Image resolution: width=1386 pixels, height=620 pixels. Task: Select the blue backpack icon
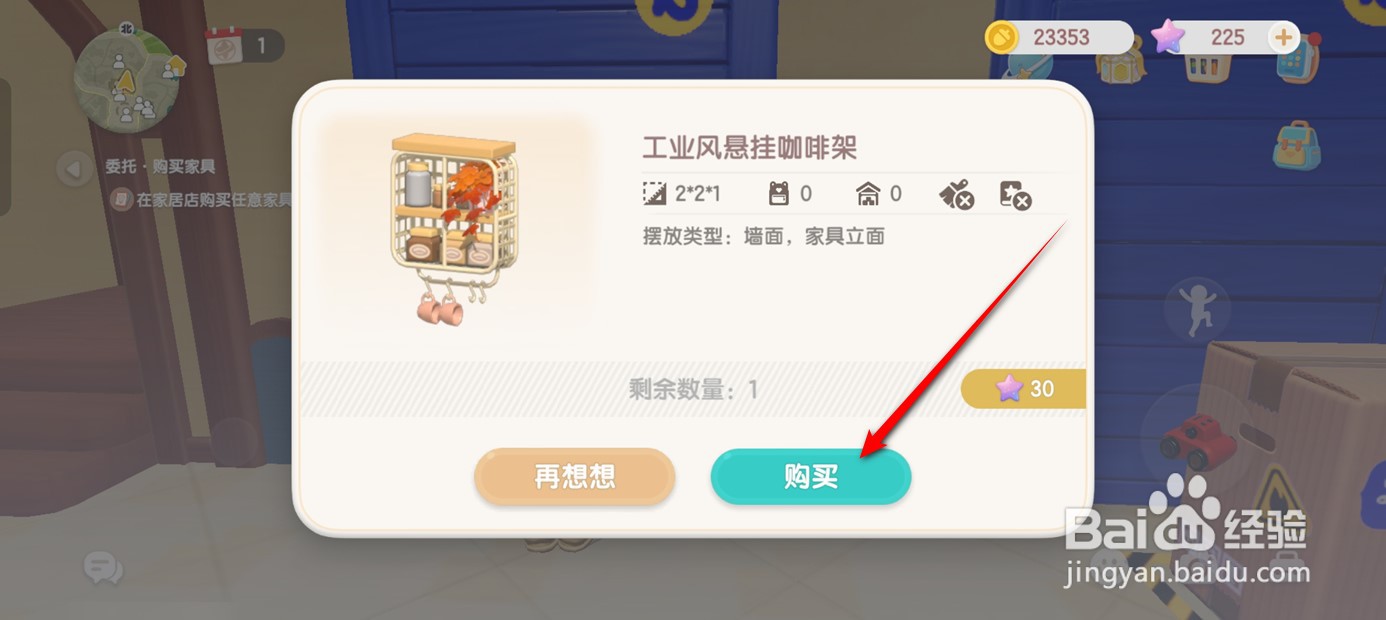tap(1296, 145)
